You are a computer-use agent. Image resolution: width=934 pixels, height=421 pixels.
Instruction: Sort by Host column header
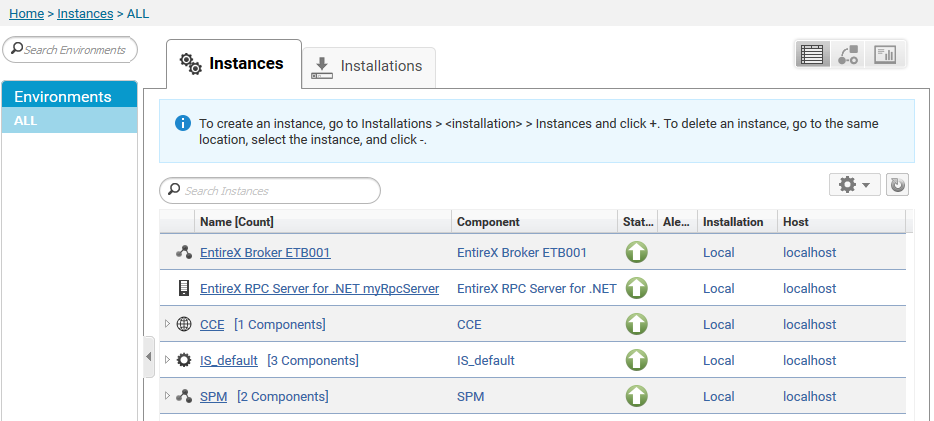[841, 222]
